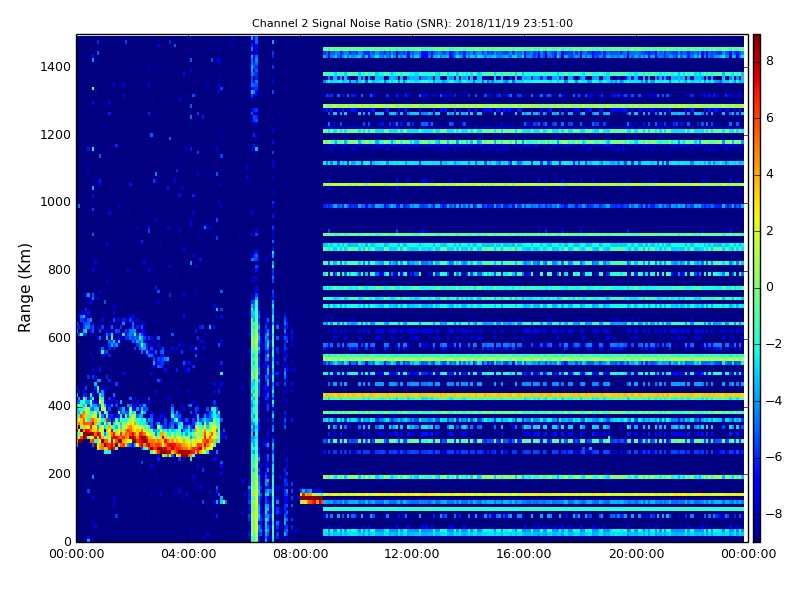This screenshot has height=600, width=800.
Task: Click the 16:00:00 time axis label
Action: (x=524, y=554)
